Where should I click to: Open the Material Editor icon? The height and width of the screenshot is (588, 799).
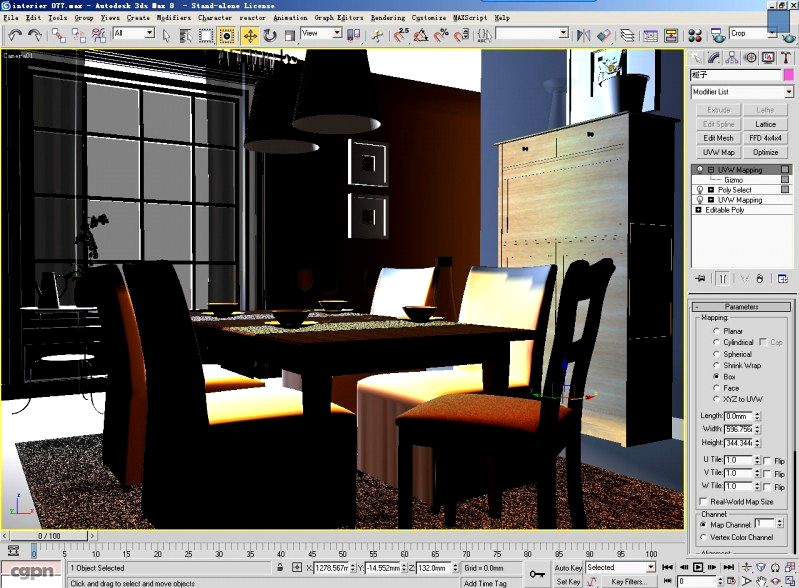(x=695, y=35)
